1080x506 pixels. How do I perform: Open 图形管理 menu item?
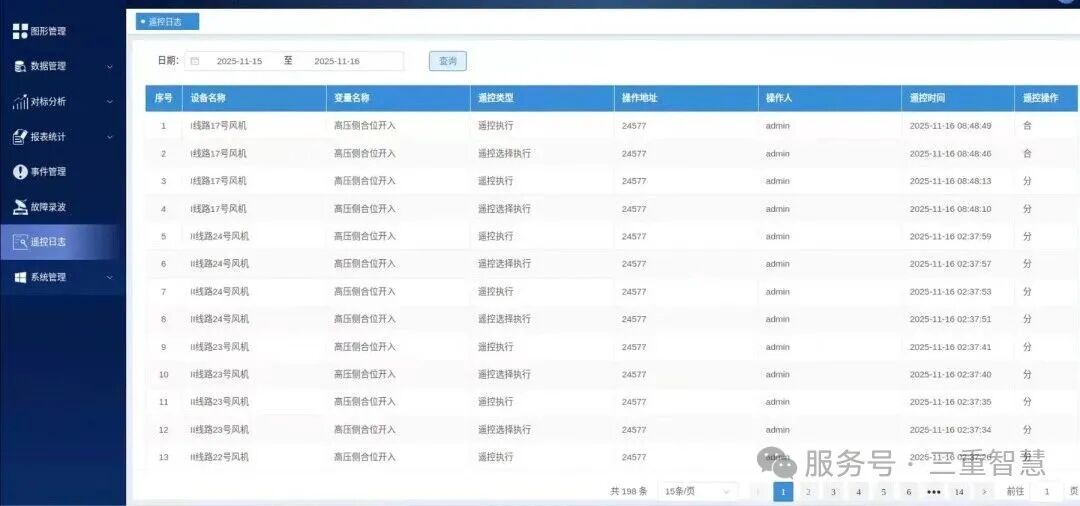tap(63, 31)
